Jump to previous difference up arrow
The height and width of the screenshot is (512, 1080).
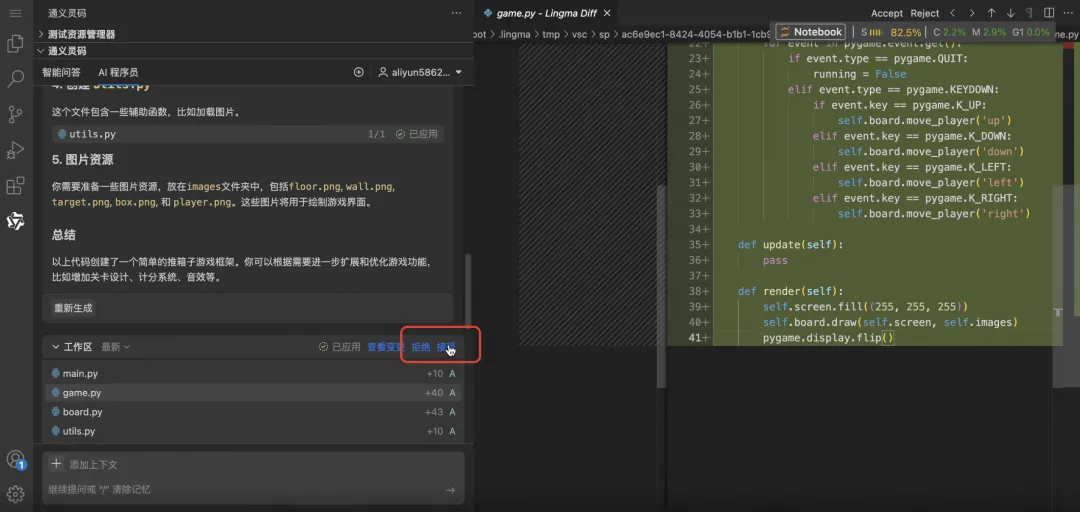coord(991,13)
